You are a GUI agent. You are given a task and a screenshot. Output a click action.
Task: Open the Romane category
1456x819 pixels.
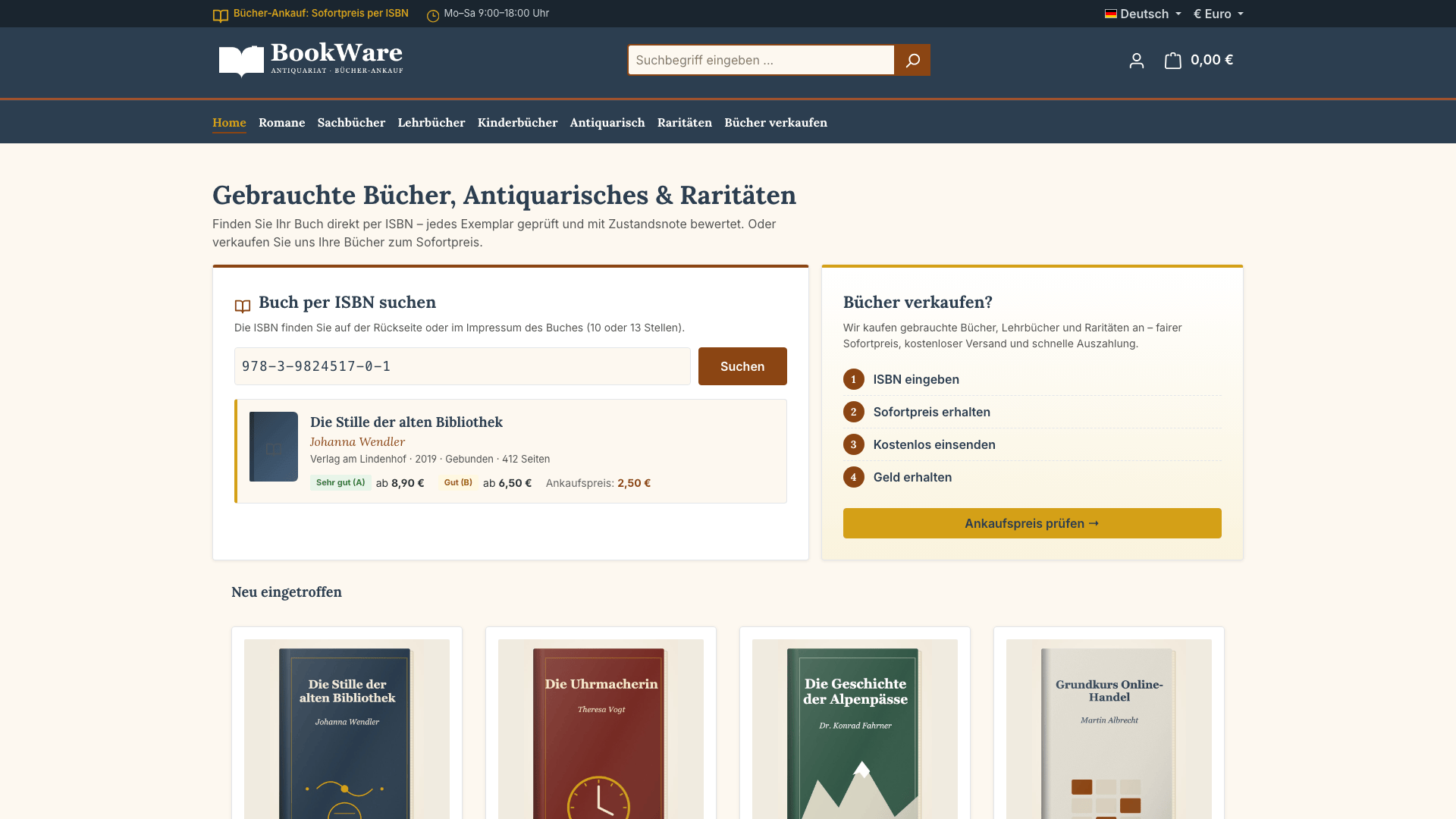(282, 122)
